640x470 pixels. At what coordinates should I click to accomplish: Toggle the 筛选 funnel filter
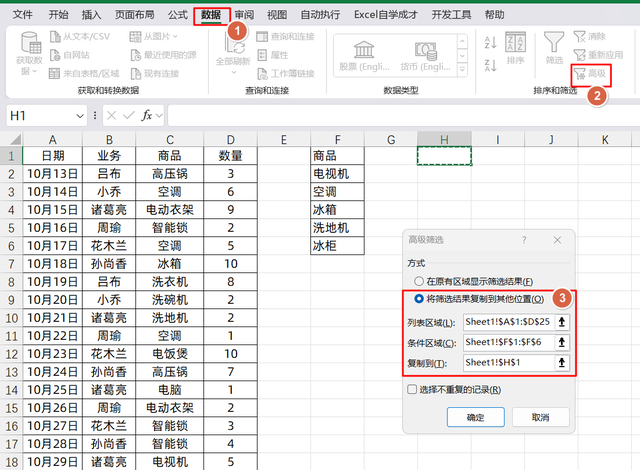click(554, 48)
